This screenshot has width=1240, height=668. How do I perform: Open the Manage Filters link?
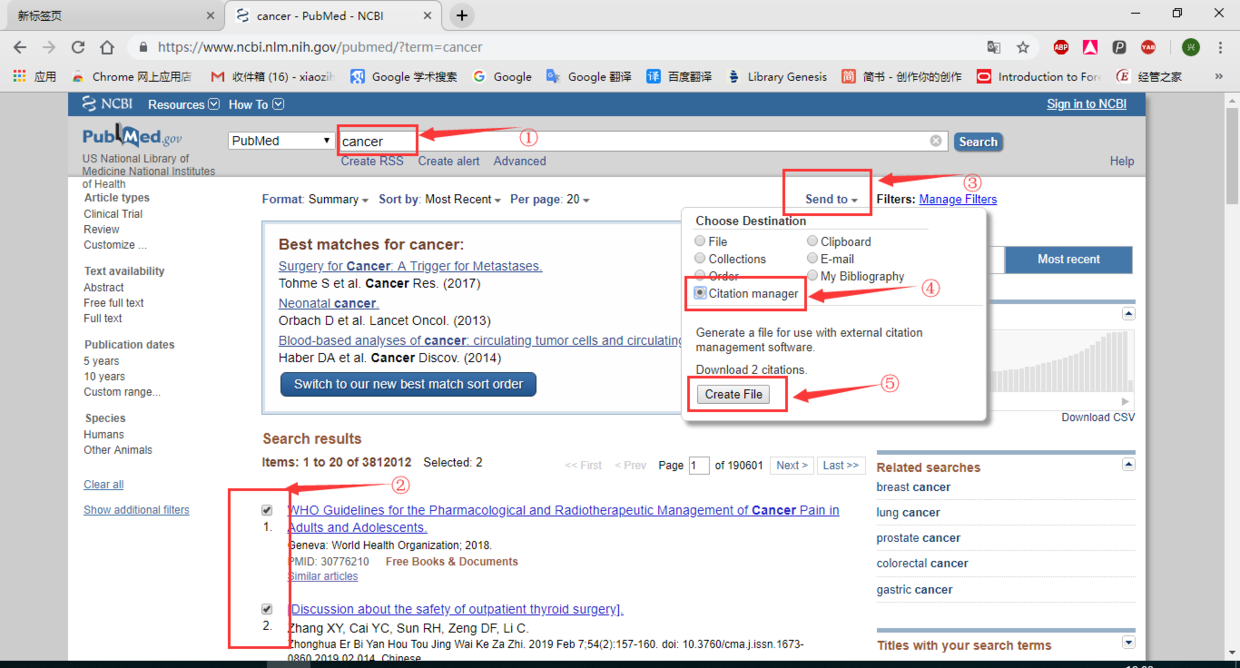[958, 199]
